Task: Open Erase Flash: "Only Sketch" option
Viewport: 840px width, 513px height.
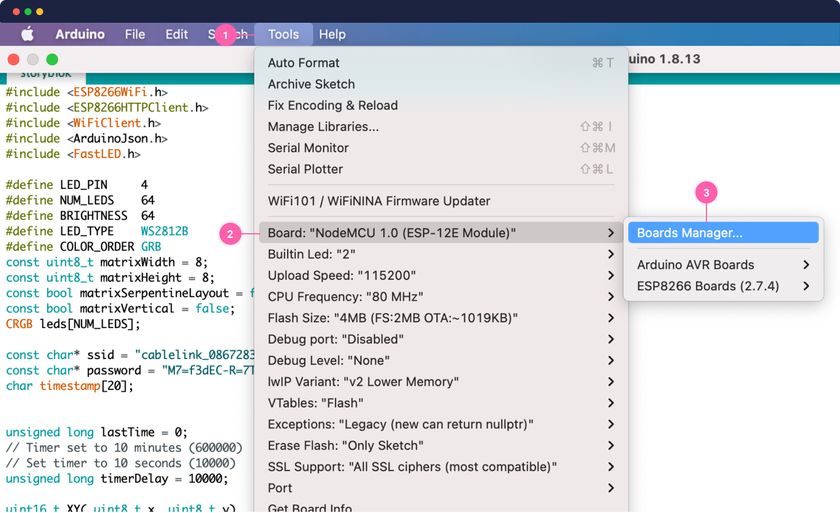Action: pos(440,446)
